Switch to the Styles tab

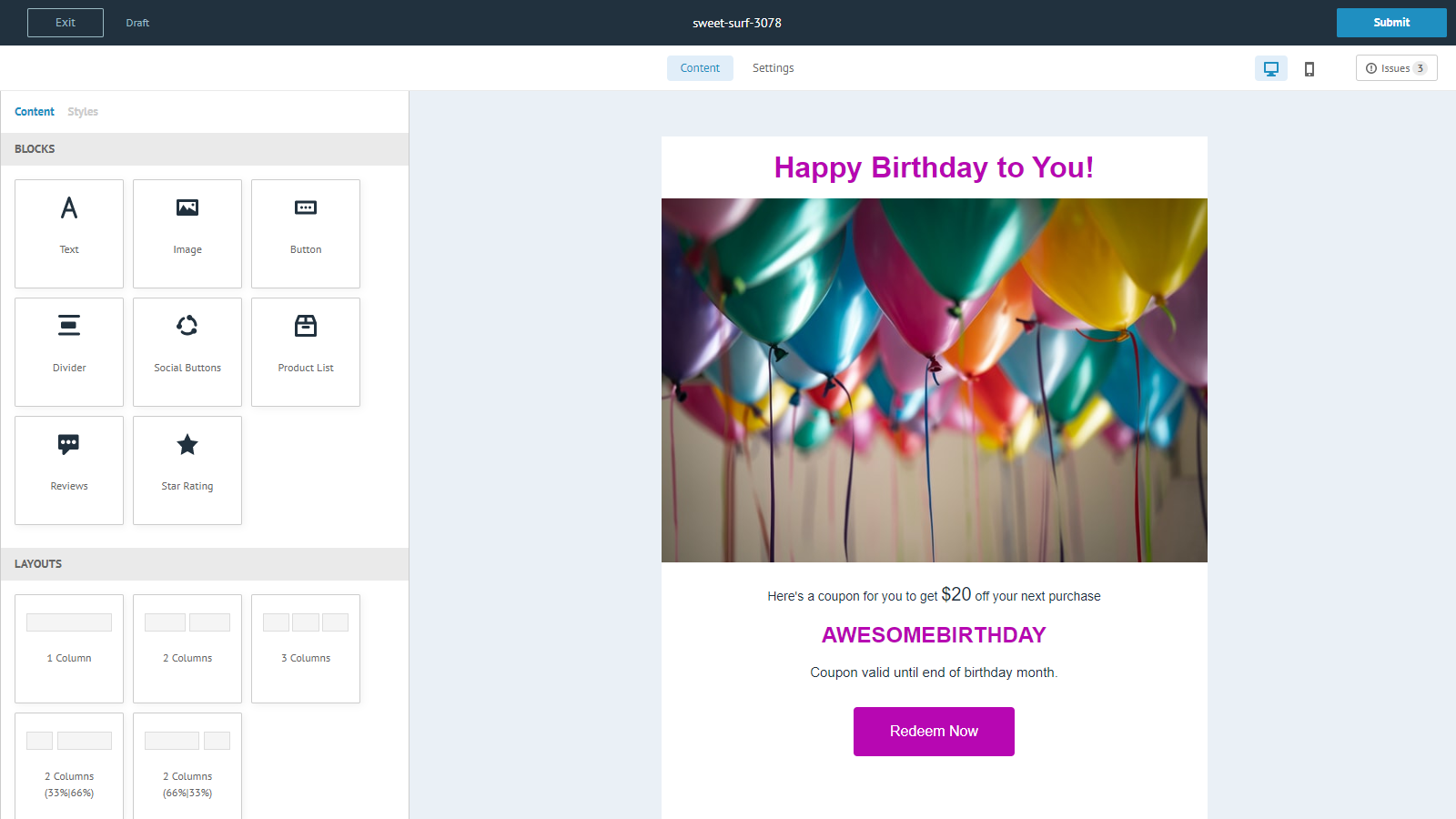83,112
